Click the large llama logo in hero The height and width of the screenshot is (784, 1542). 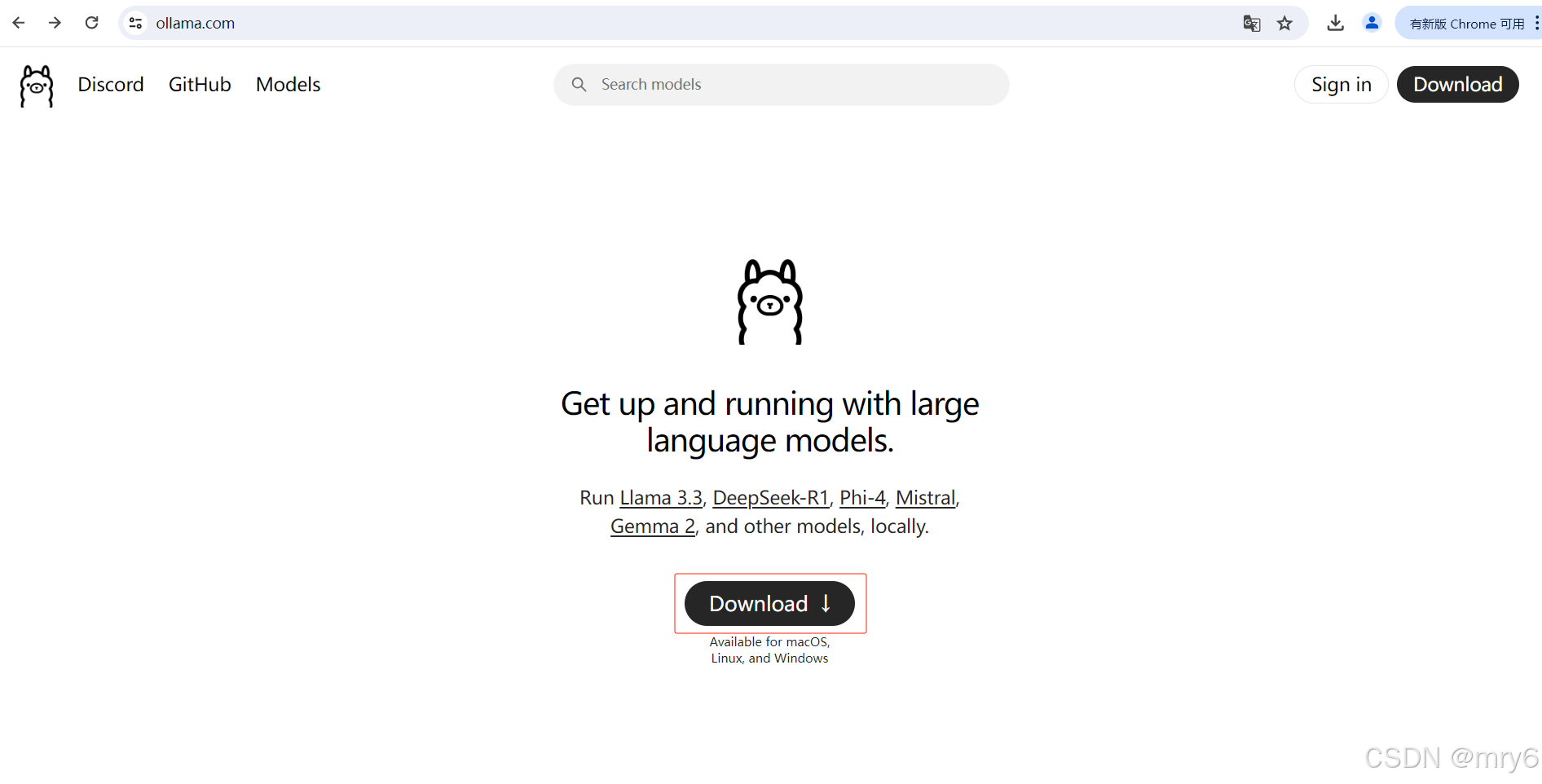pos(770,302)
